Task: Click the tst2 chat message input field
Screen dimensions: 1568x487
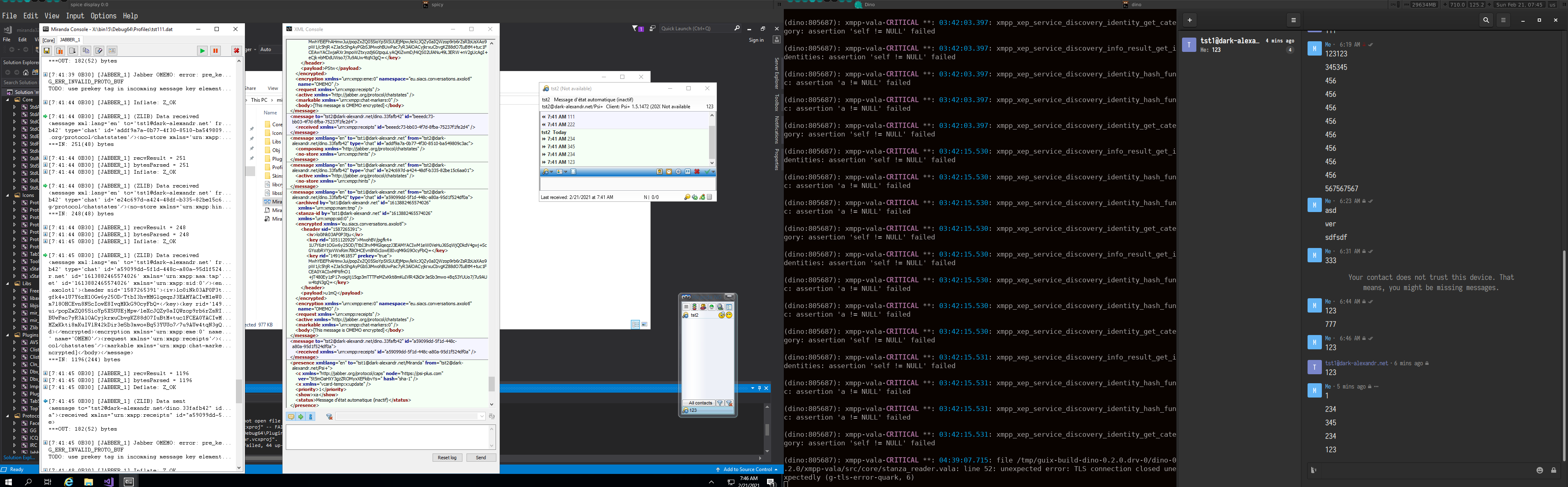Action: point(628,184)
